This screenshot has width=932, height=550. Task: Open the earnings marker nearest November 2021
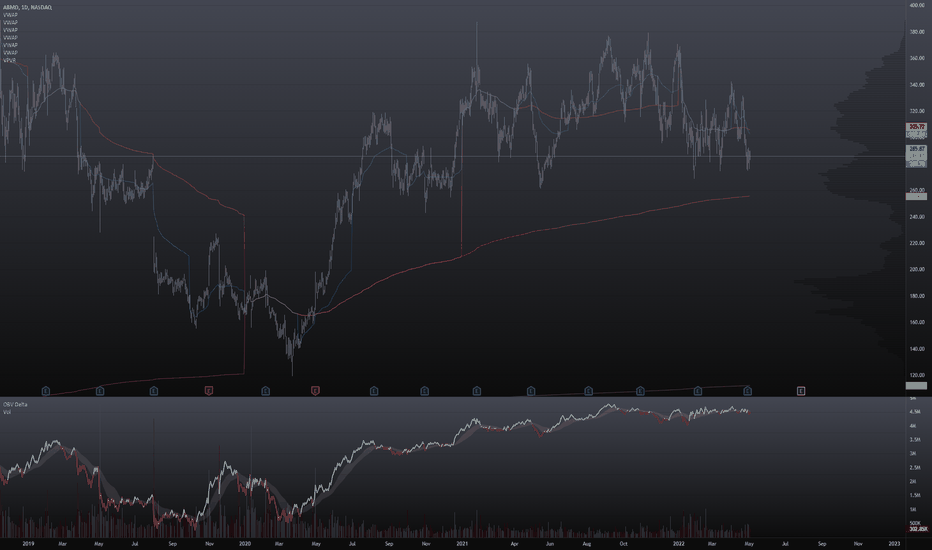pos(640,391)
